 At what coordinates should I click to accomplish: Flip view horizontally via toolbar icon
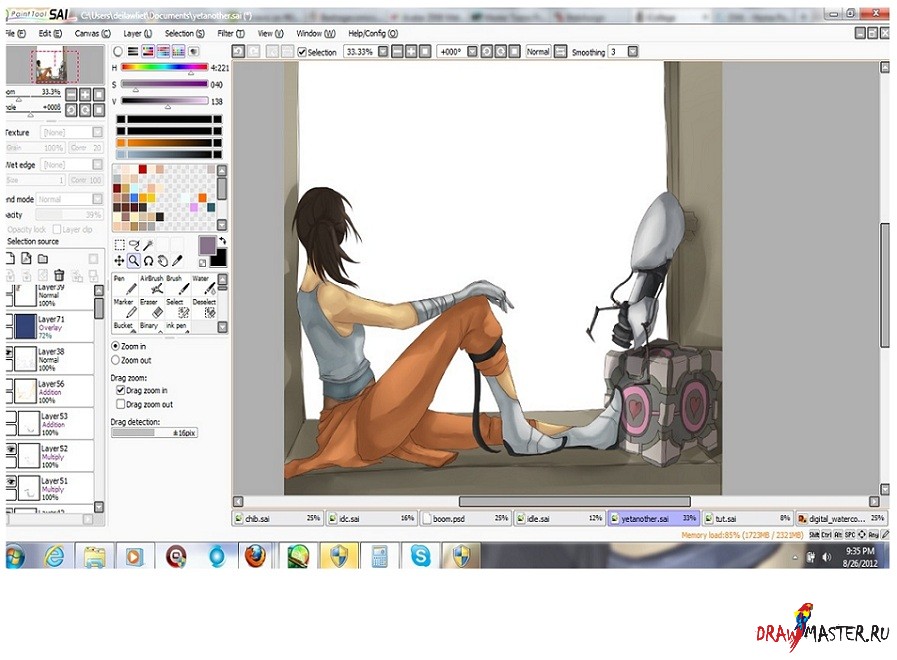click(x=561, y=51)
